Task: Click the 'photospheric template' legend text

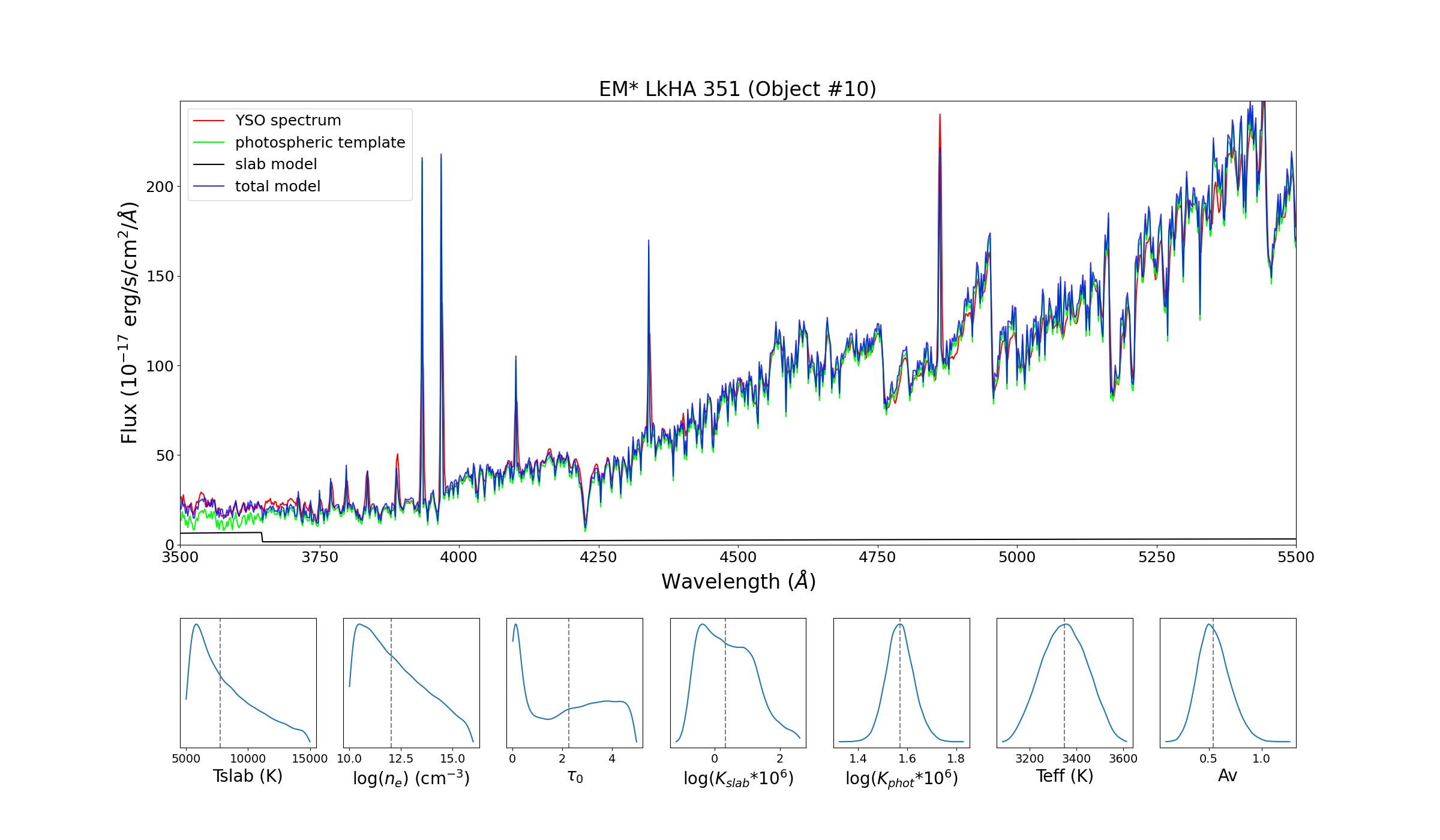Action: pos(320,143)
